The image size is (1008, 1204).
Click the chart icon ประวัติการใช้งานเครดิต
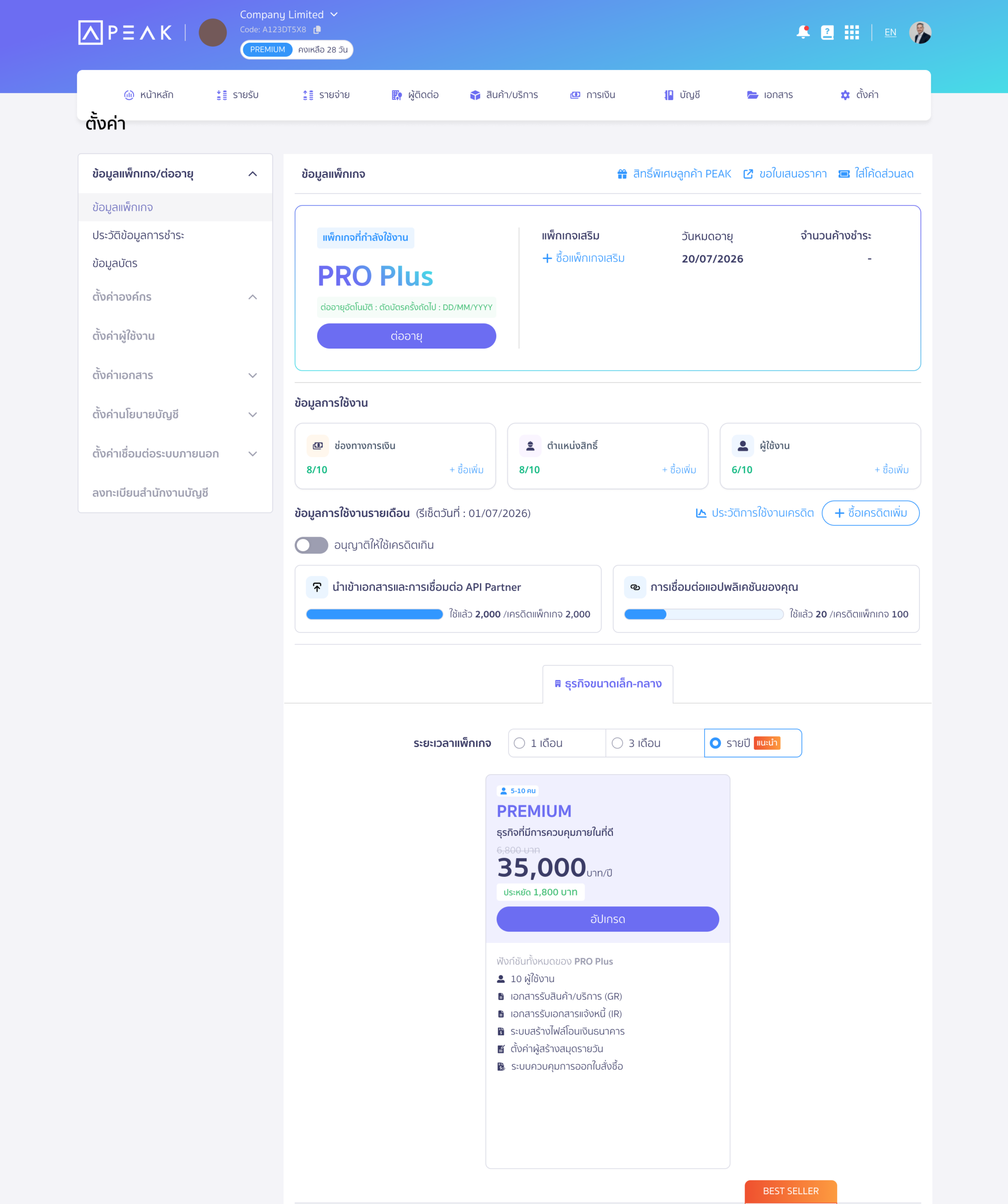(701, 513)
